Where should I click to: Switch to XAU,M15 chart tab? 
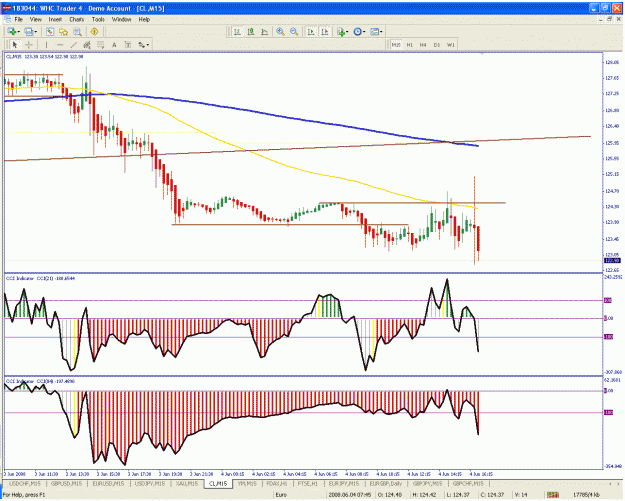coord(187,483)
